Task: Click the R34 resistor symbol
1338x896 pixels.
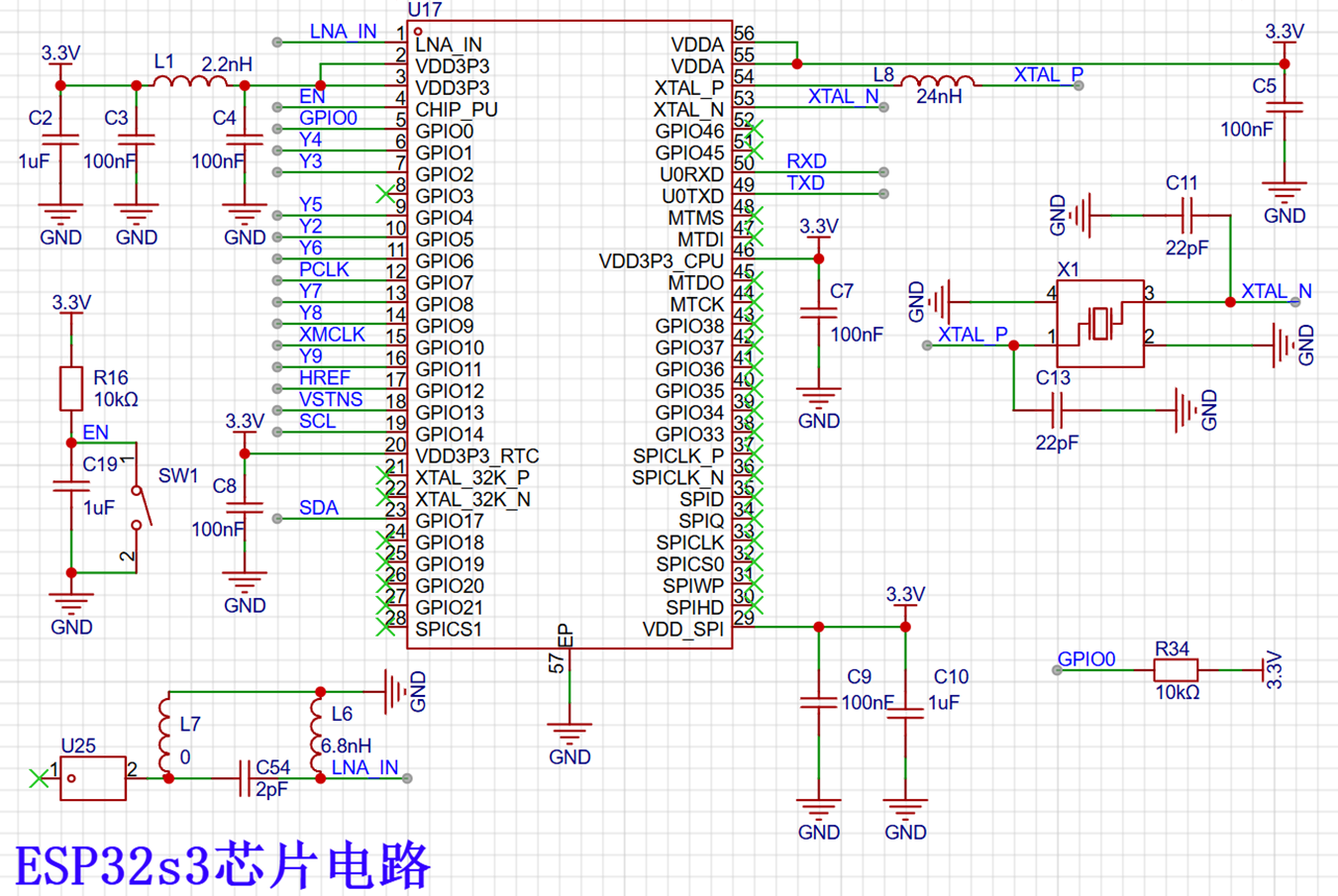Action: coord(1176,670)
